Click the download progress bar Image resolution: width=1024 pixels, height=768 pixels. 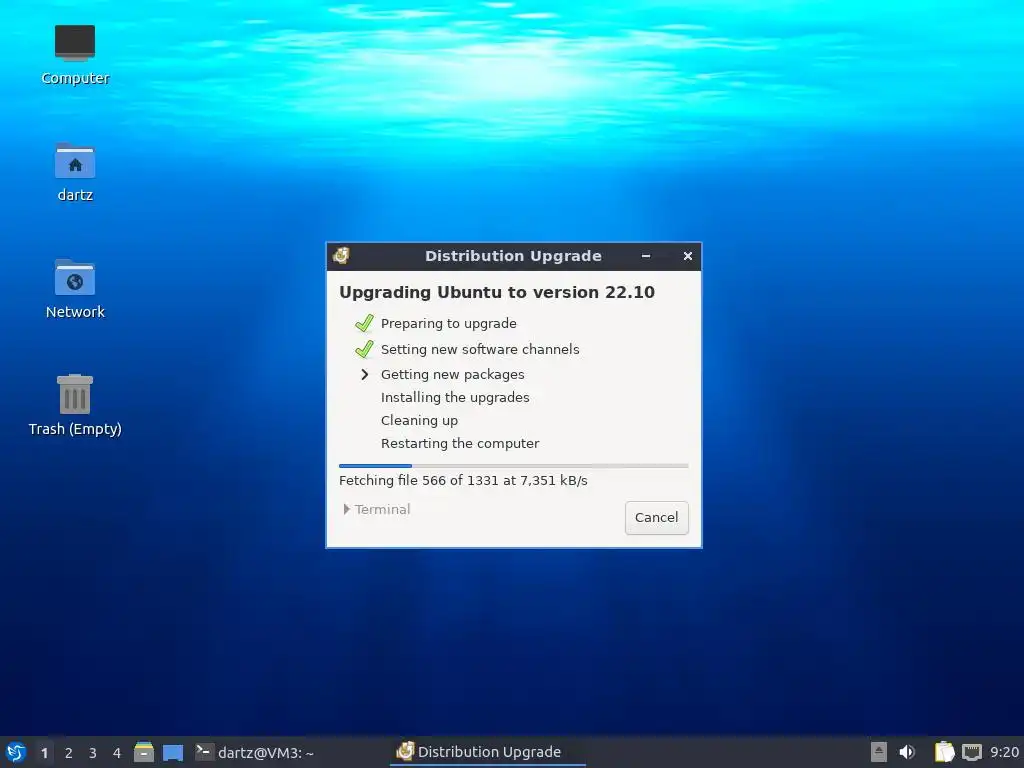point(513,466)
